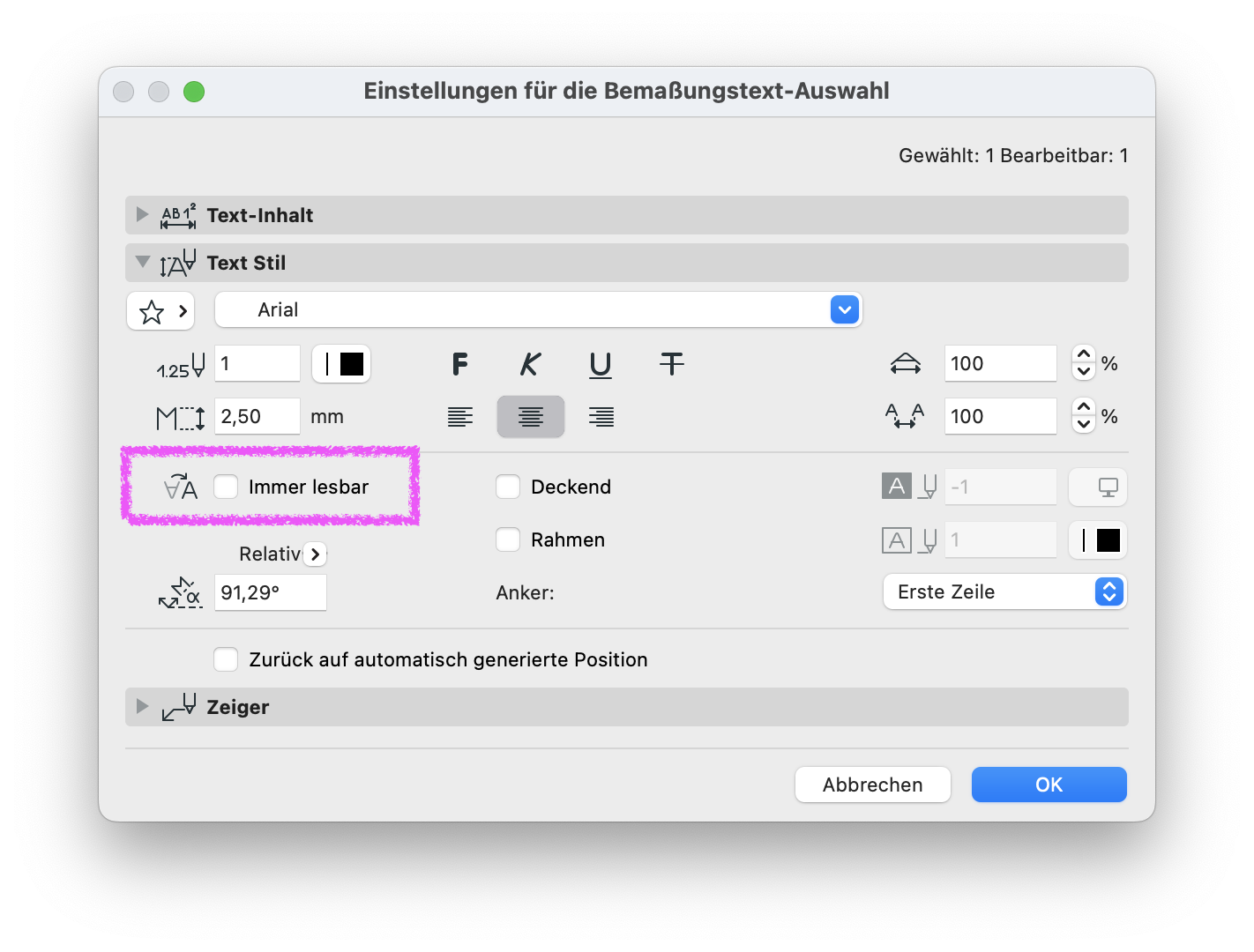Click the spacing percent stepper
The height and width of the screenshot is (952, 1254).
click(1084, 415)
